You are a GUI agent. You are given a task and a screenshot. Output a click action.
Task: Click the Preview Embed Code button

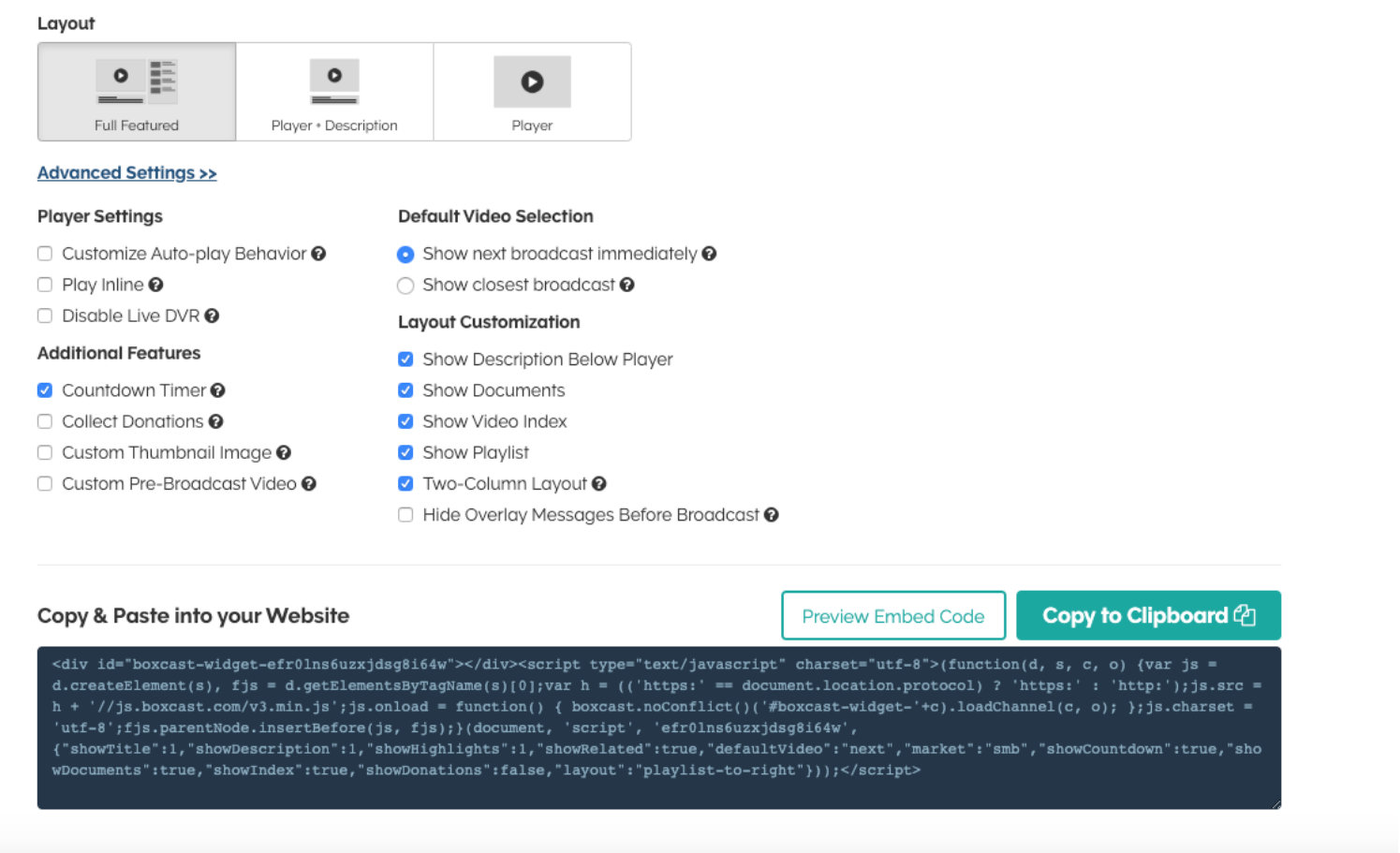coord(892,615)
